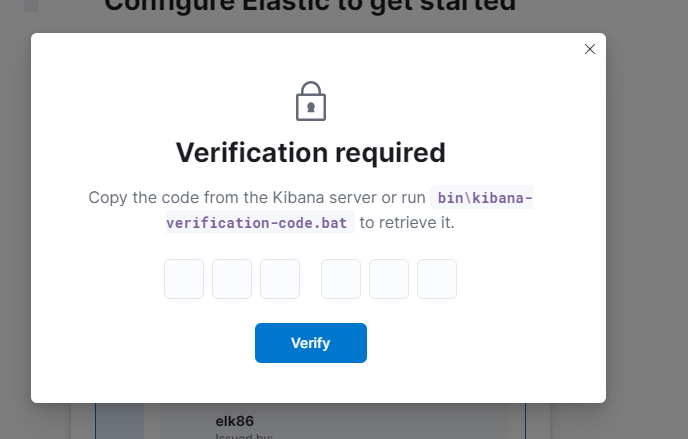Click the dimmed 'Configure Elastic to get started' heading

[310, 5]
